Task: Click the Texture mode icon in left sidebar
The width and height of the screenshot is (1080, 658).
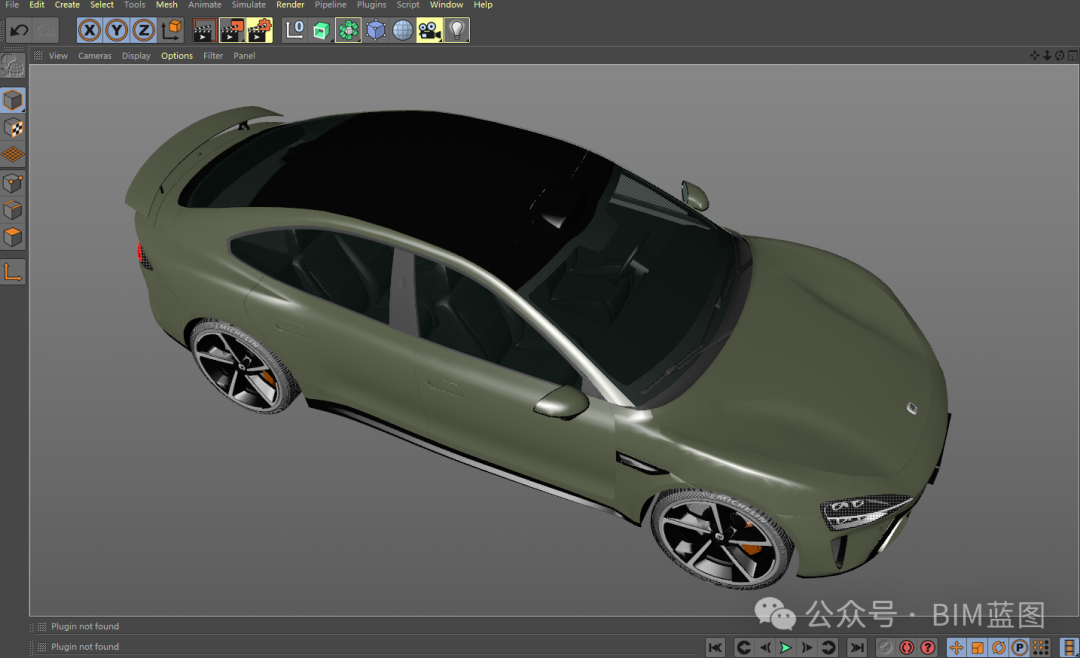Action: (13, 128)
